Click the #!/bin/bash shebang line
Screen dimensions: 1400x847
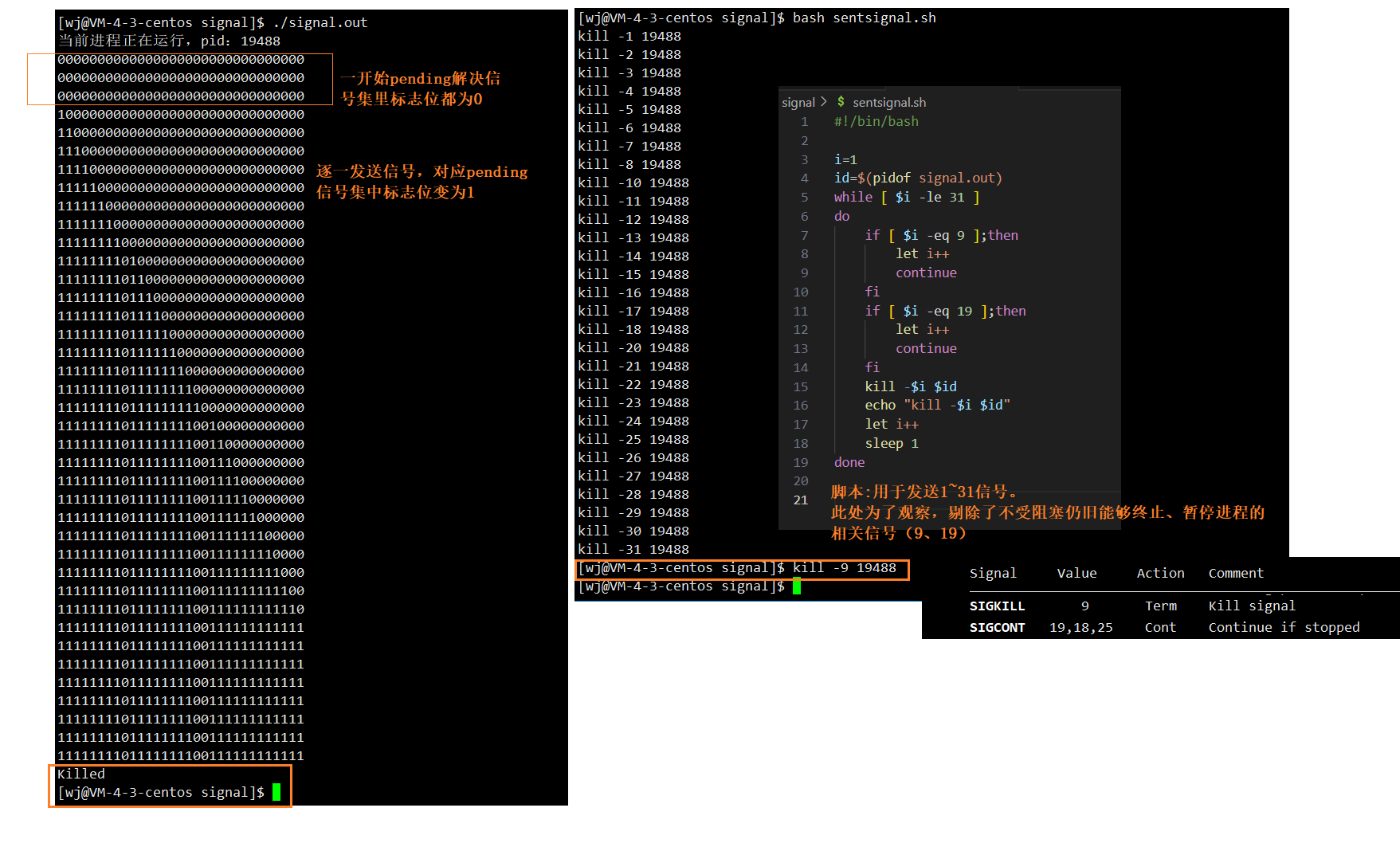pyautogui.click(x=876, y=121)
